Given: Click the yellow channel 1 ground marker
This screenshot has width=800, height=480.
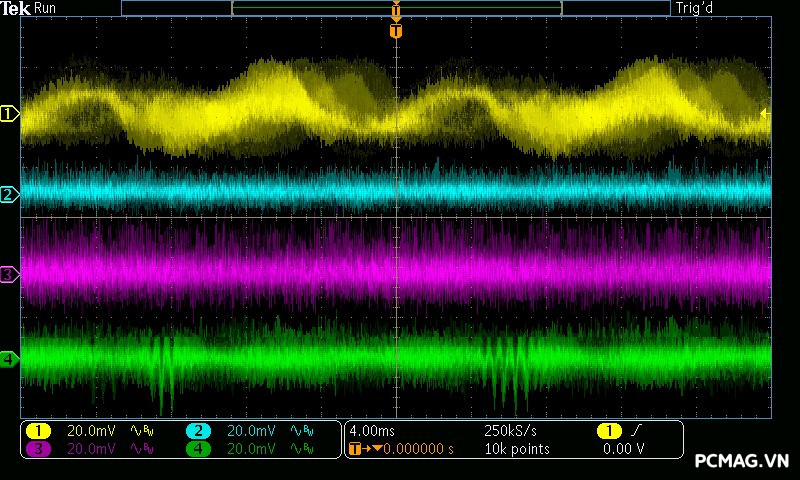Looking at the screenshot, I should pos(9,115).
